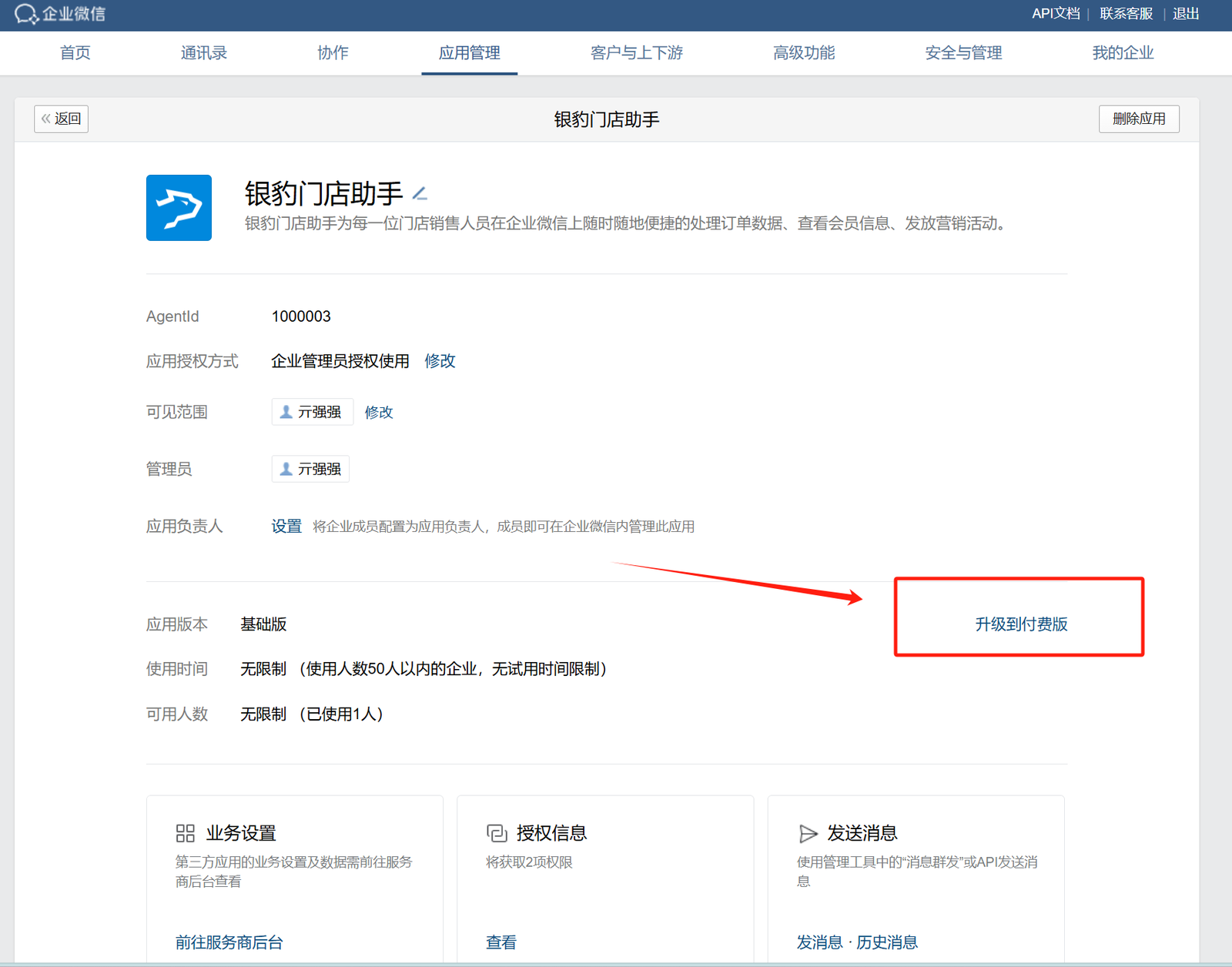This screenshot has width=1232, height=967.
Task: Click the 发送消息 paper plane icon
Action: point(808,833)
